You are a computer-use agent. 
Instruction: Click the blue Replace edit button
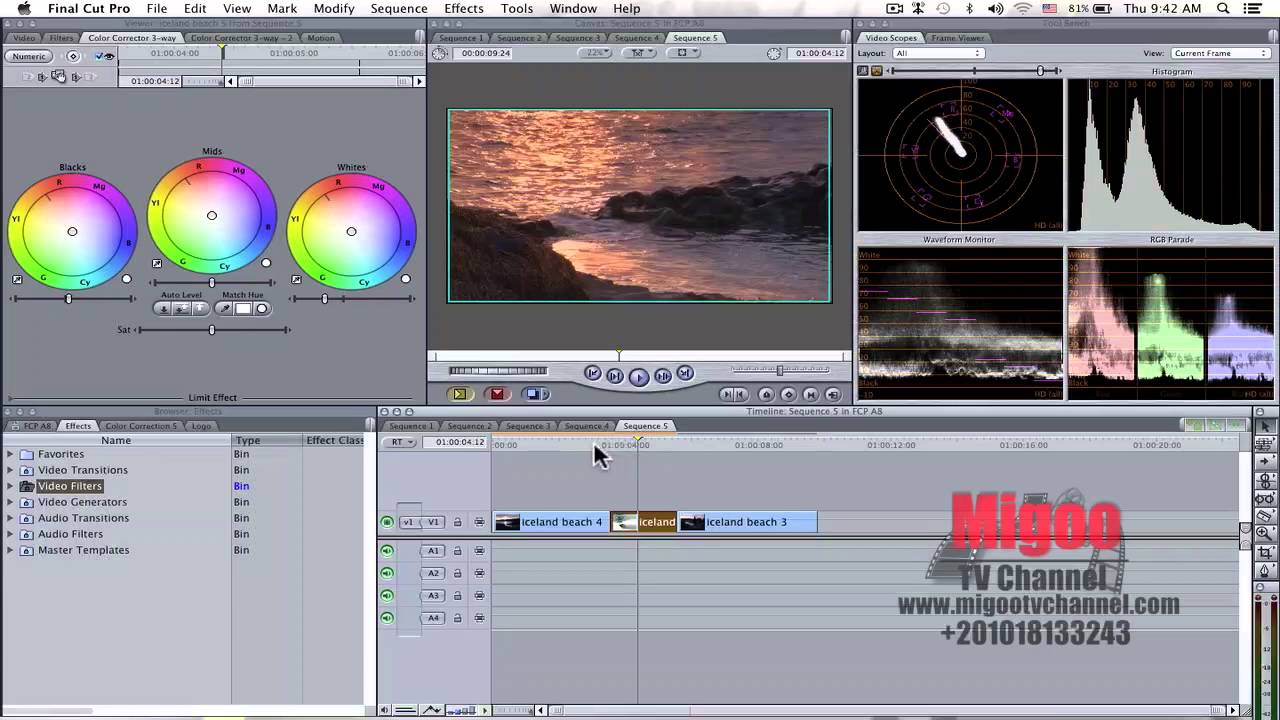(534, 394)
